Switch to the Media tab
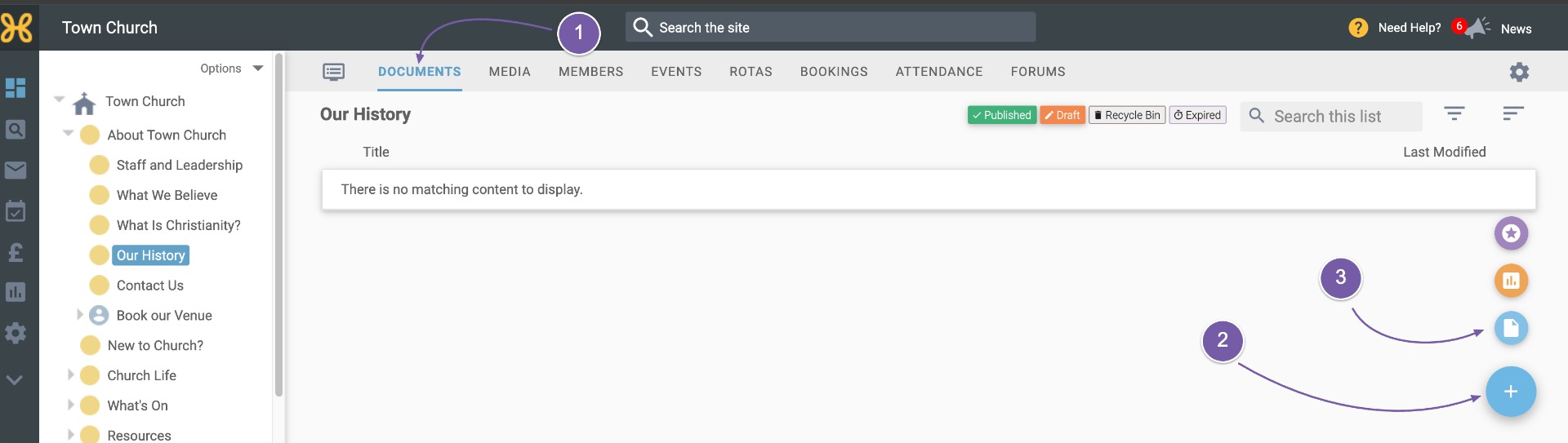Viewport: 1568px width, 443px height. [510, 72]
